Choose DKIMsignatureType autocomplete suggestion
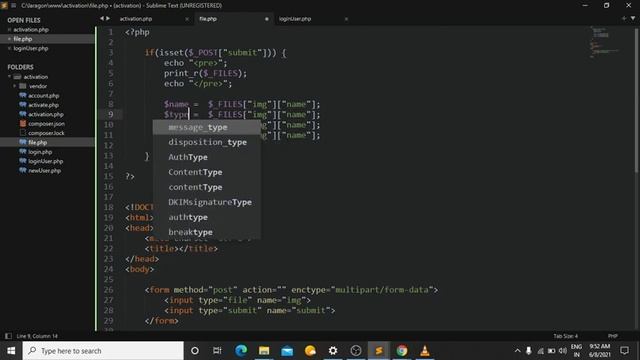The width and height of the screenshot is (640, 360). click(207, 202)
